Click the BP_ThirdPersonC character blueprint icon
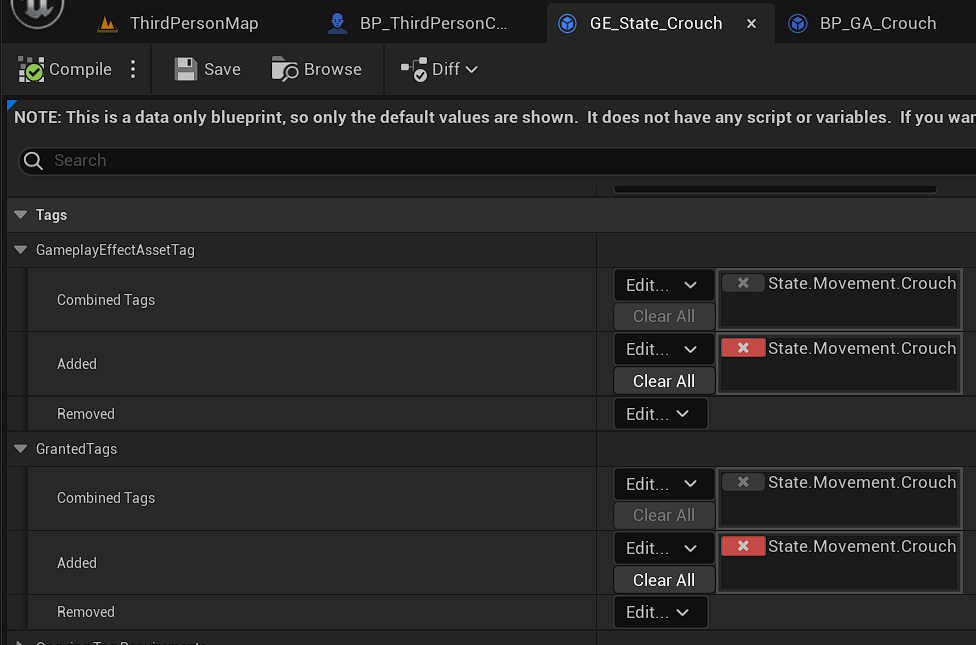This screenshot has width=976, height=645. coord(337,24)
